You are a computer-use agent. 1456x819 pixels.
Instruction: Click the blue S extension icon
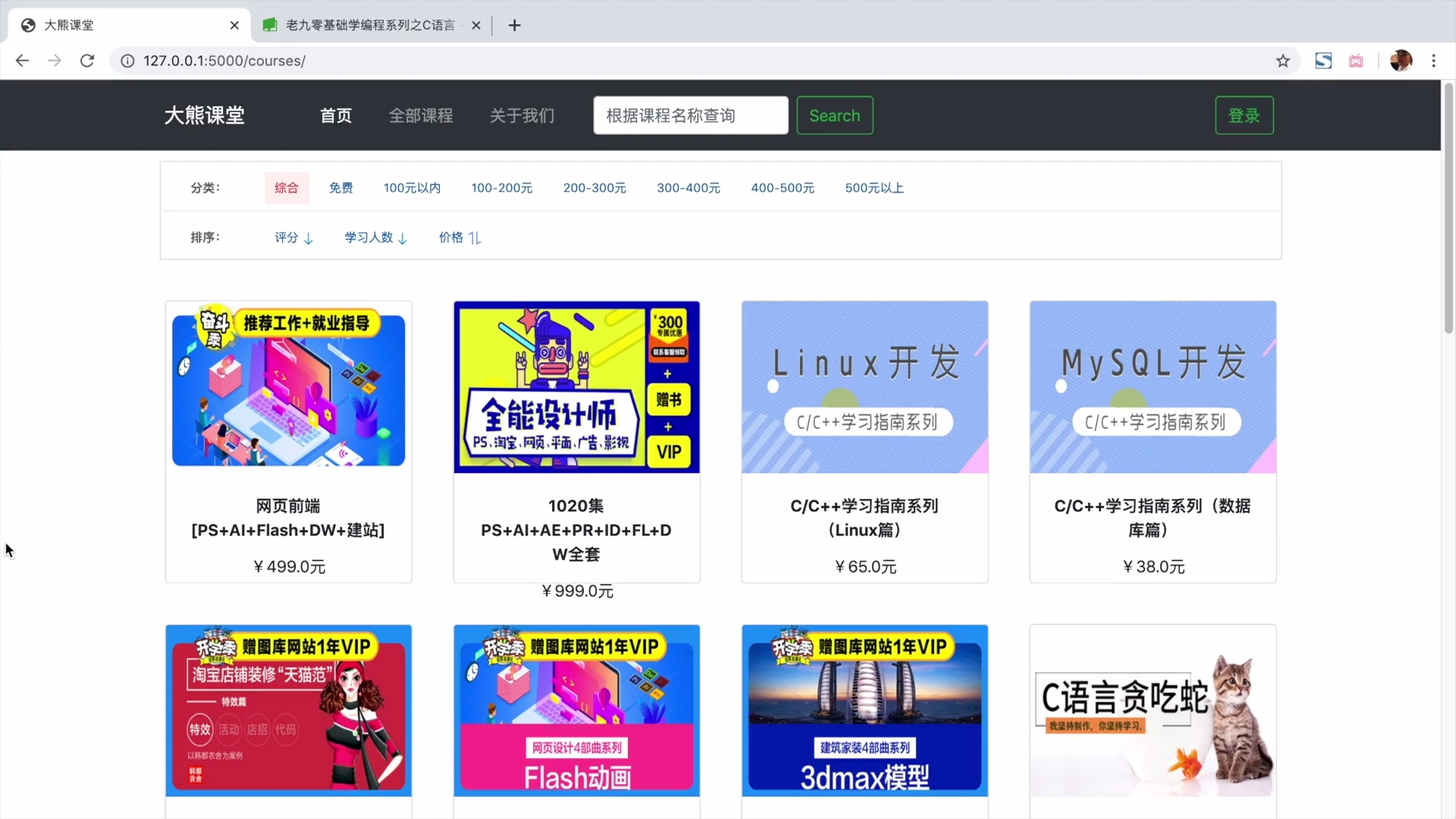[x=1323, y=61]
